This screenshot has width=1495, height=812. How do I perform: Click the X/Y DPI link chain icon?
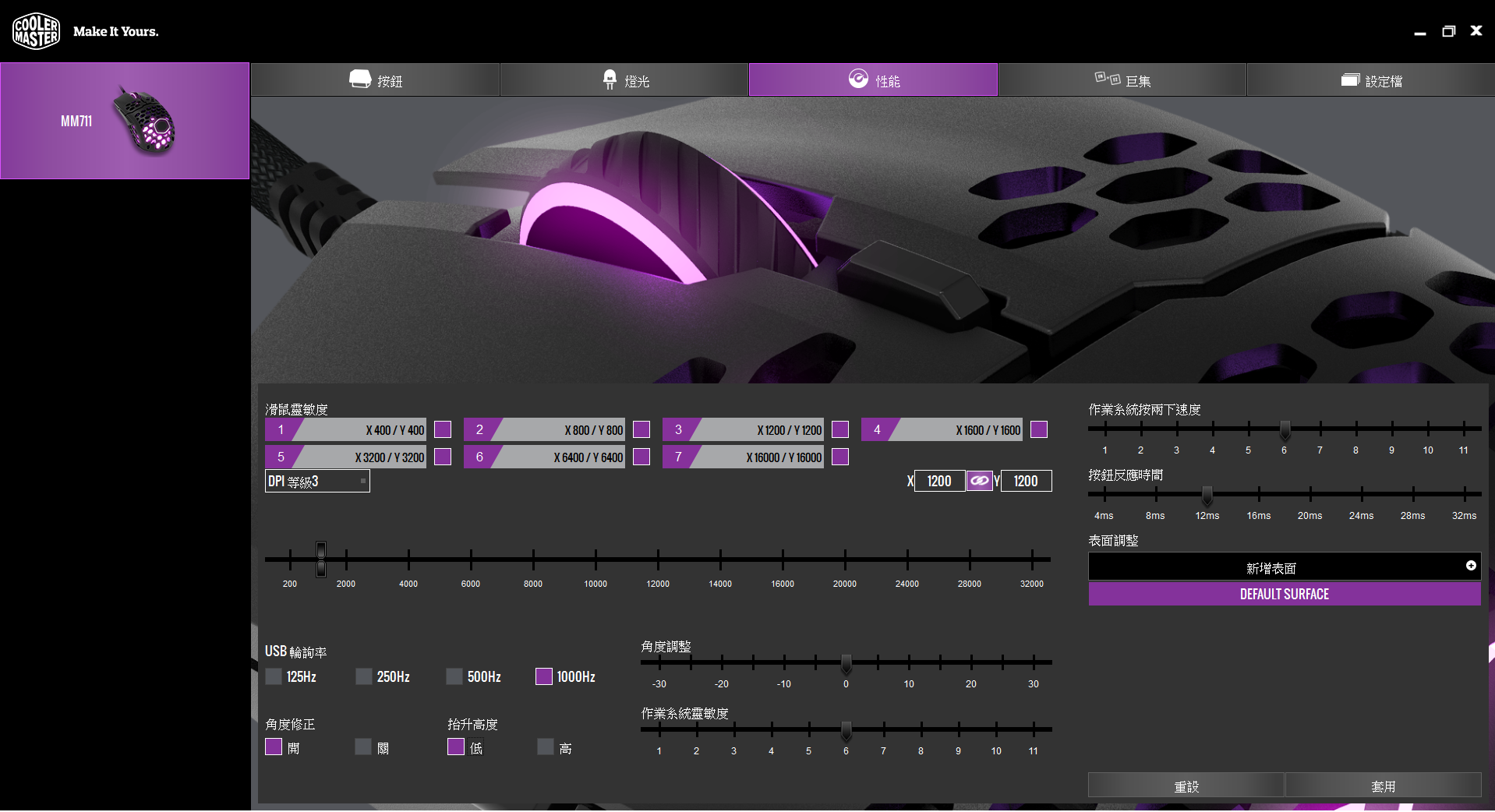(x=980, y=481)
